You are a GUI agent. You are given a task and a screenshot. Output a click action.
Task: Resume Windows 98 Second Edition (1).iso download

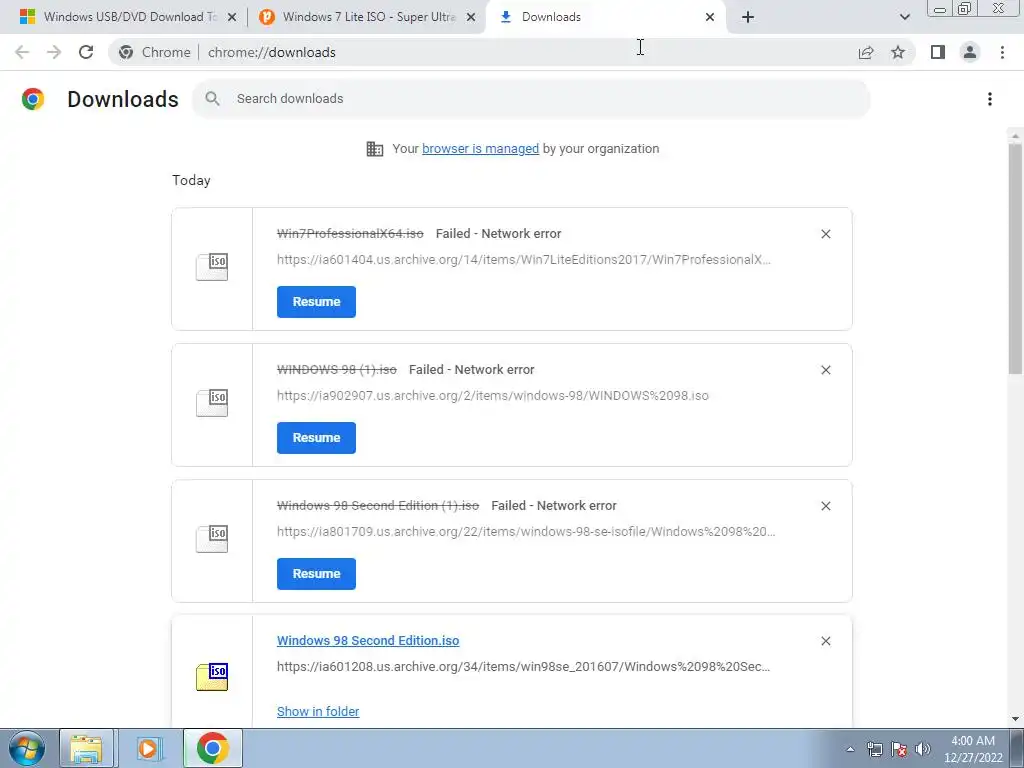316,573
